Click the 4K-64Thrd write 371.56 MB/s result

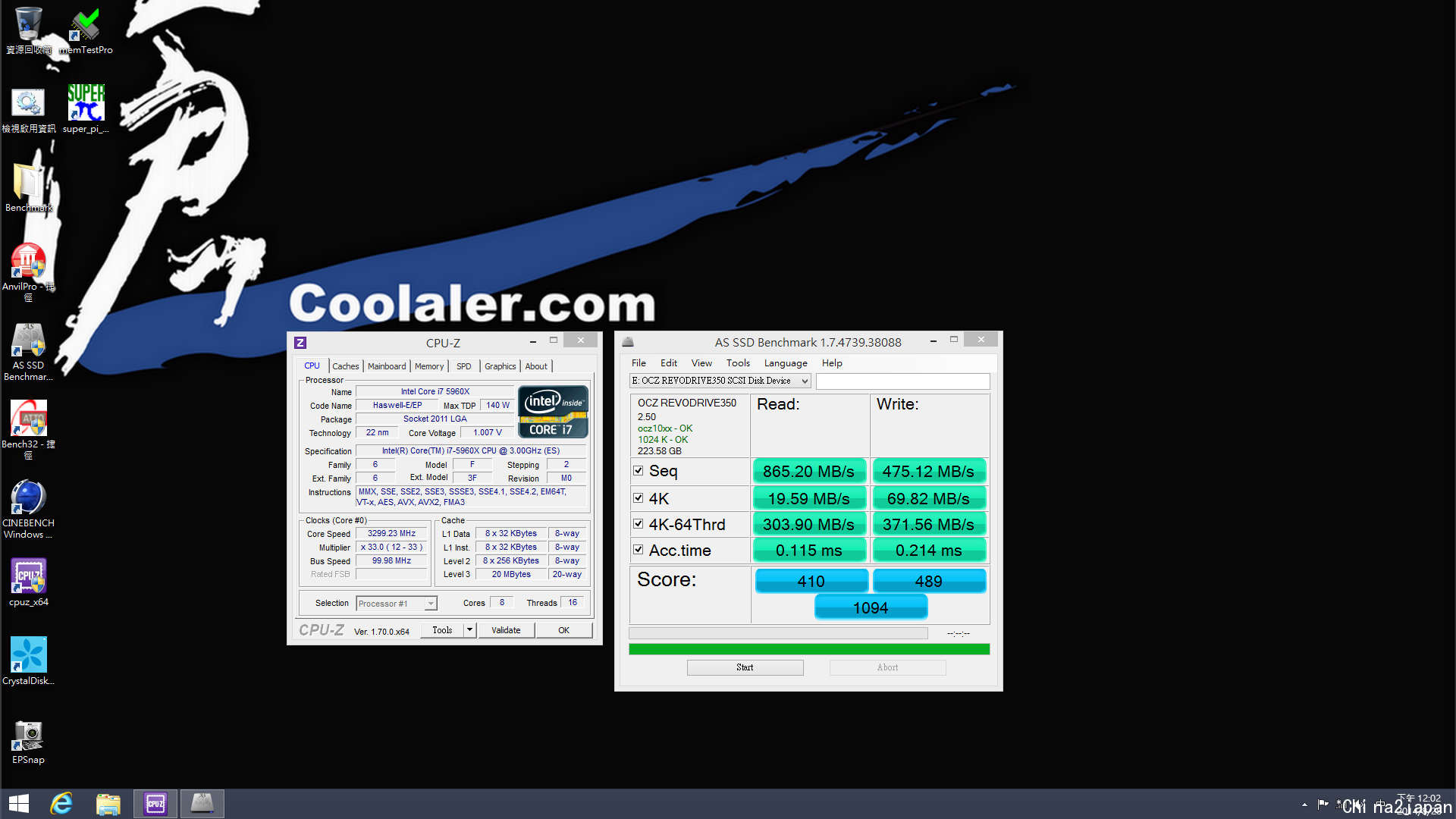pyautogui.click(x=928, y=524)
